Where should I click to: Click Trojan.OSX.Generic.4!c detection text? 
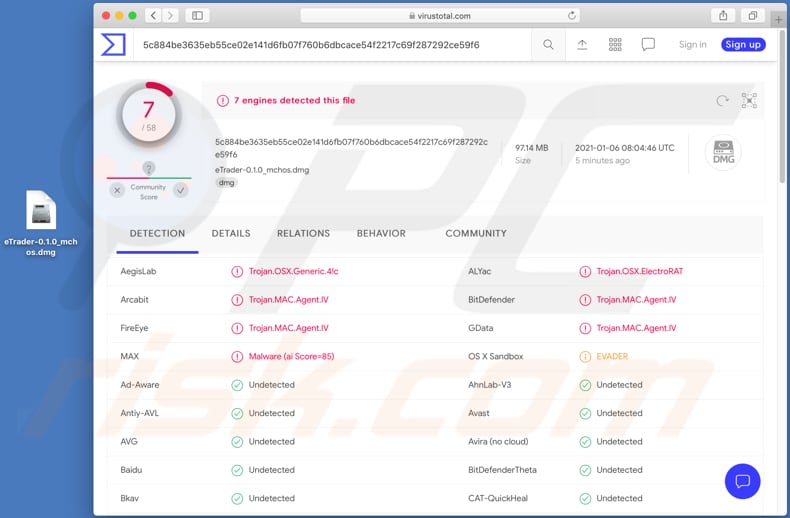click(293, 271)
